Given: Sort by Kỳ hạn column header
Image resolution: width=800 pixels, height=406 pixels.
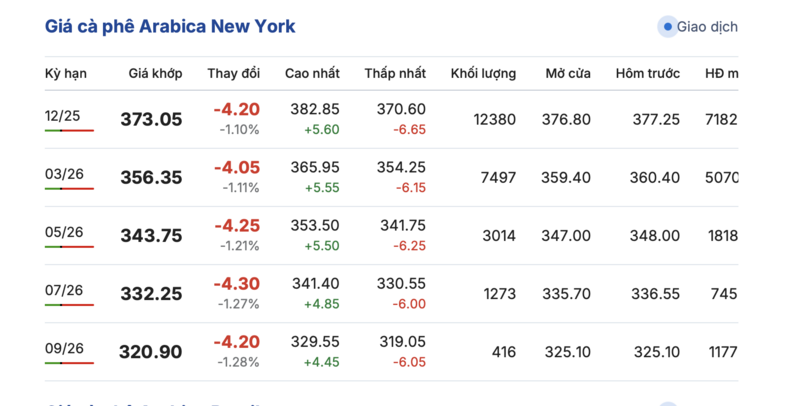Looking at the screenshot, I should click(65, 73).
